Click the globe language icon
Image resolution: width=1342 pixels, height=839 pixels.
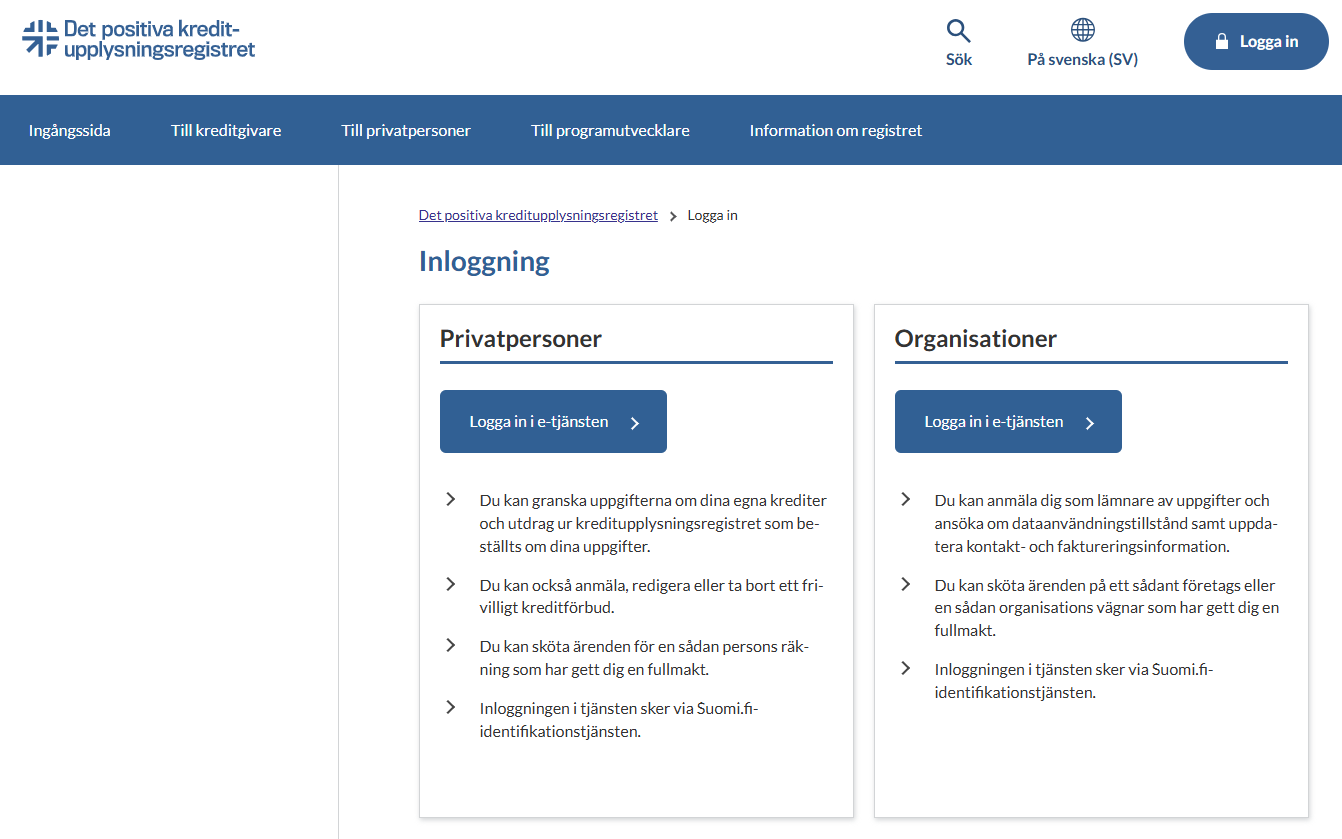(x=1082, y=30)
